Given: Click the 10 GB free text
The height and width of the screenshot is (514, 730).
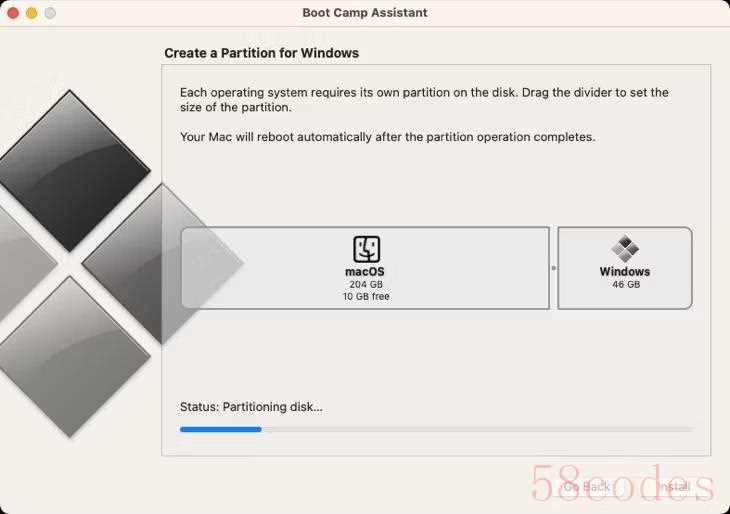Looking at the screenshot, I should 366,297.
